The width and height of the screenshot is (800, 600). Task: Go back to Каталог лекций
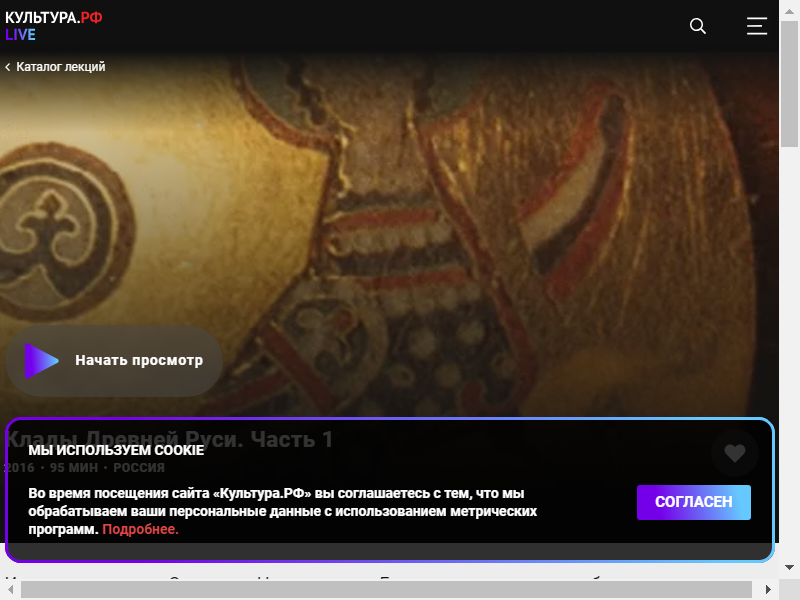61,67
